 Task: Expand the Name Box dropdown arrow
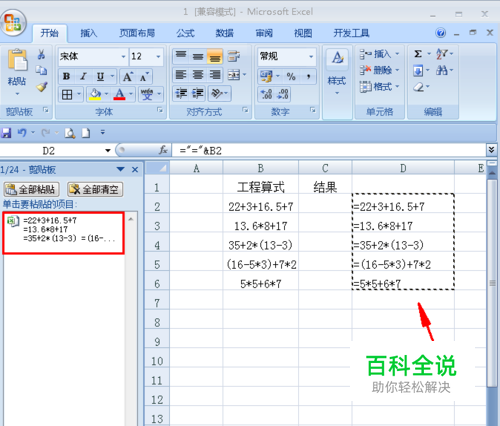point(107,151)
